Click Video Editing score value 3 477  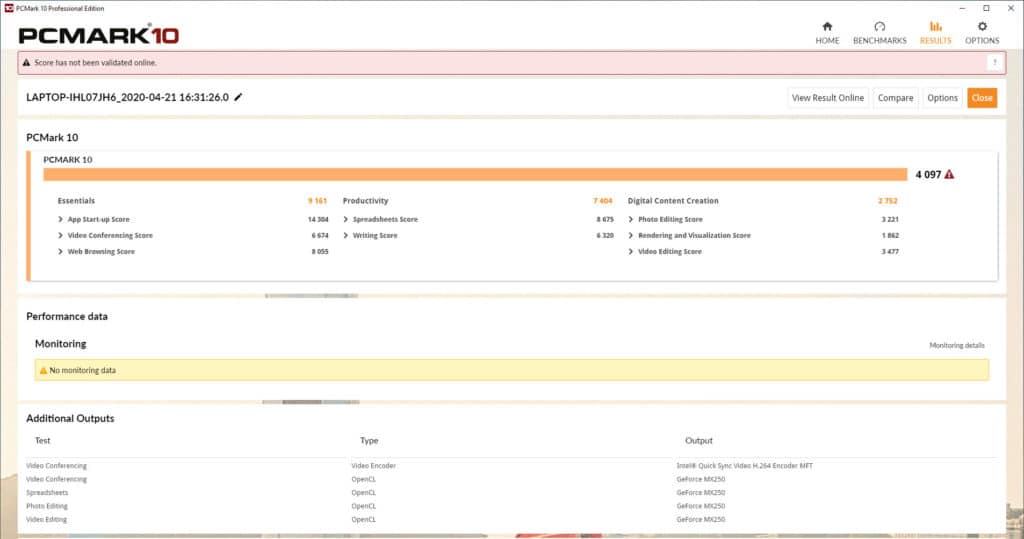890,252
